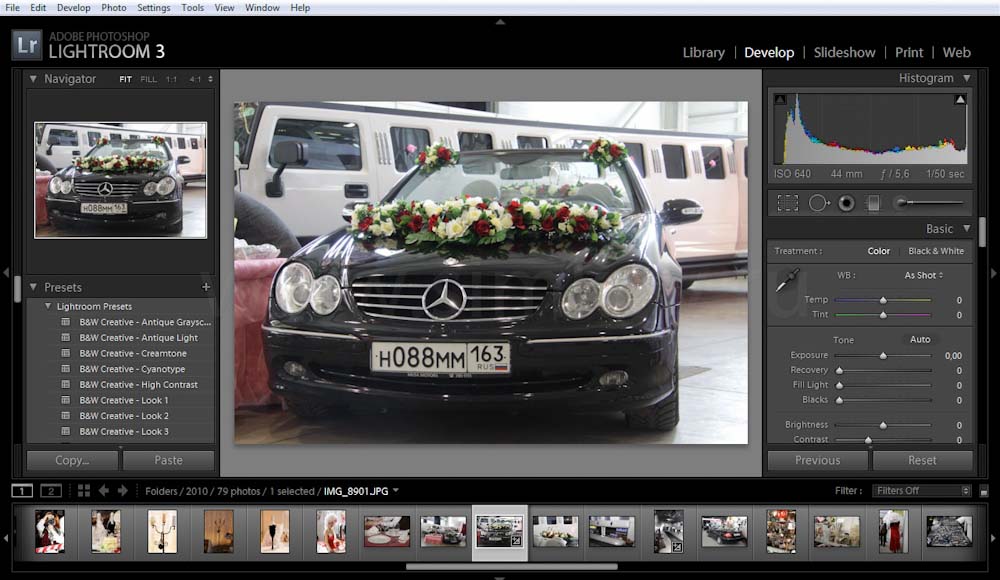This screenshot has height=580, width=1000.
Task: Select main window display button 1
Action: (22, 491)
